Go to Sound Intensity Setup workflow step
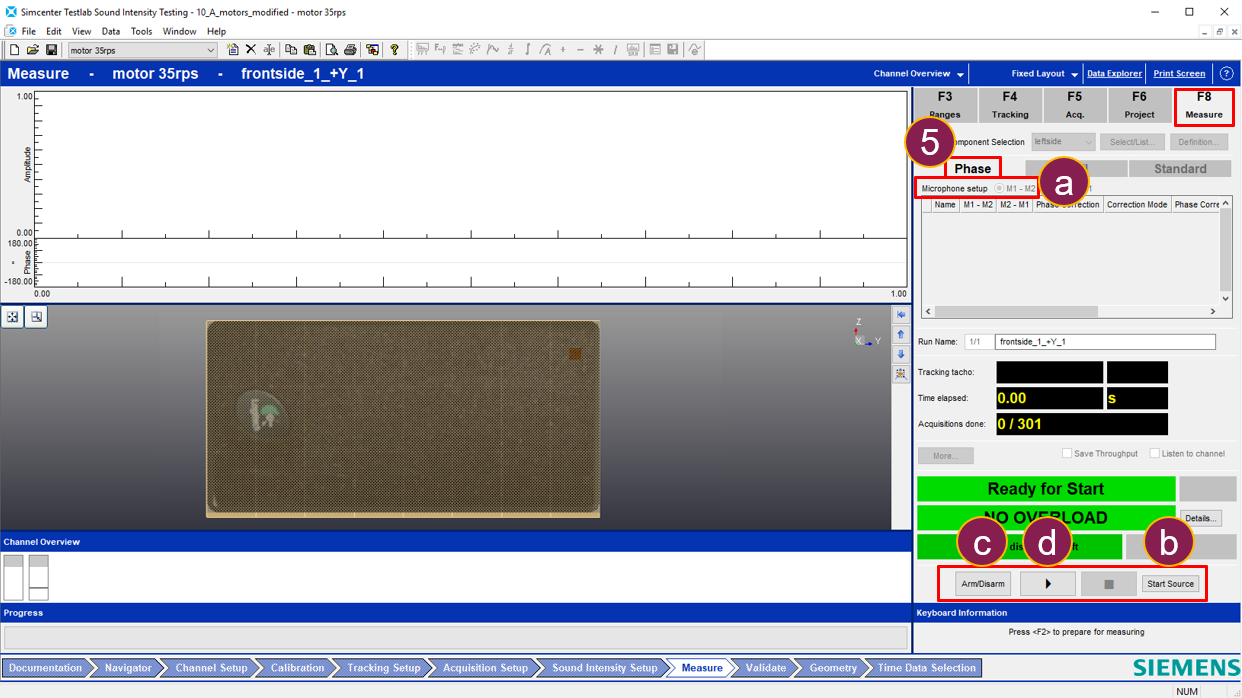This screenshot has height=698, width=1242. [x=605, y=668]
